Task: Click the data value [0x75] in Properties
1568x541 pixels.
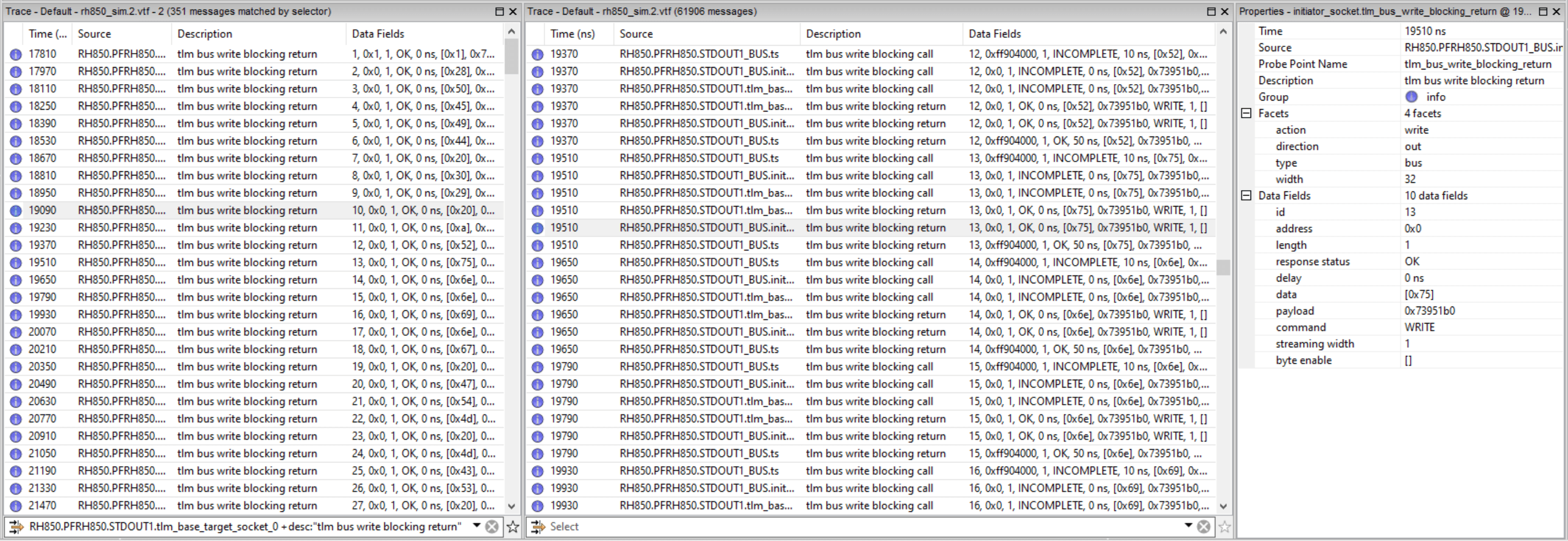Action: tap(1419, 294)
